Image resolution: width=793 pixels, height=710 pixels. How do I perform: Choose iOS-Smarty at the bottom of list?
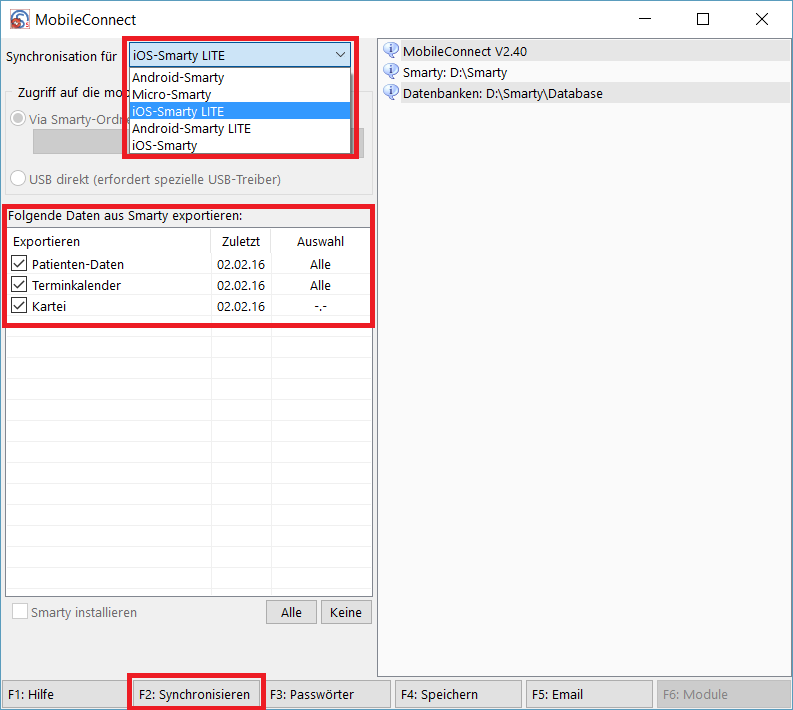point(240,145)
